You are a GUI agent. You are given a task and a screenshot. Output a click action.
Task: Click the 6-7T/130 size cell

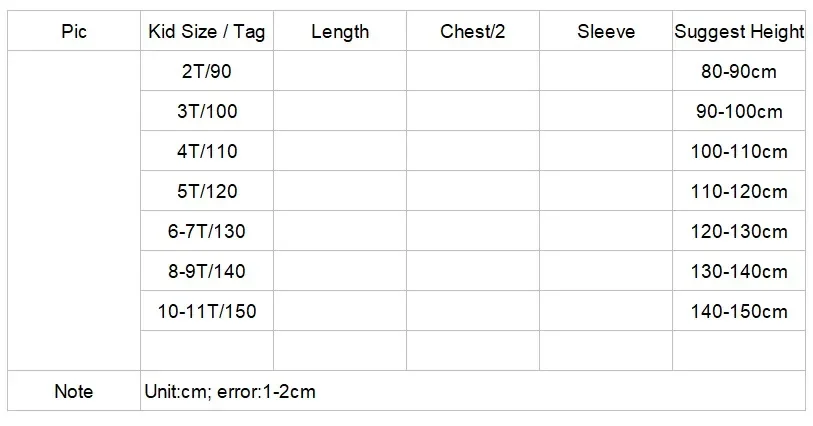[207, 231]
